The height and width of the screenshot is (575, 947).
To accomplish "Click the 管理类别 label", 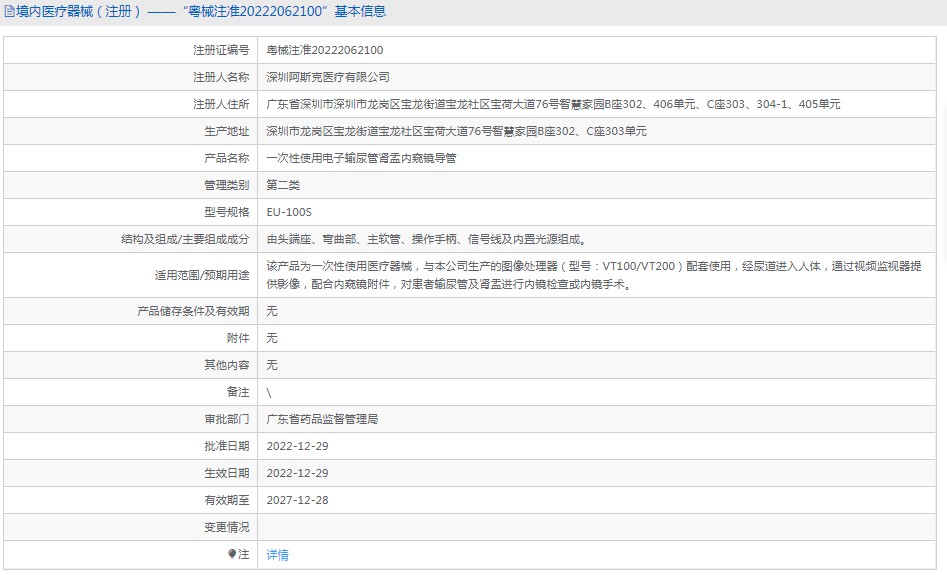I will (226, 185).
